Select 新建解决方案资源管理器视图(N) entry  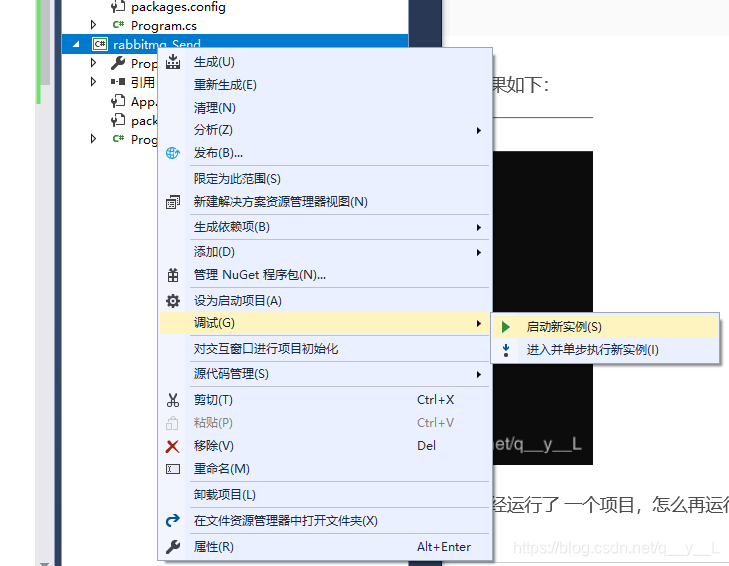(x=325, y=202)
